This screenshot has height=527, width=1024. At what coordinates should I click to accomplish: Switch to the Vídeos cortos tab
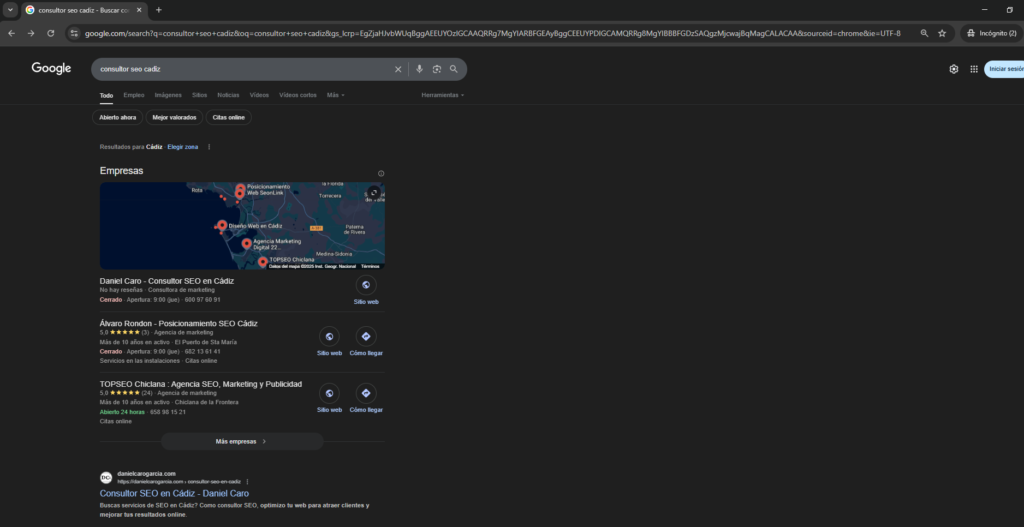[x=298, y=95]
